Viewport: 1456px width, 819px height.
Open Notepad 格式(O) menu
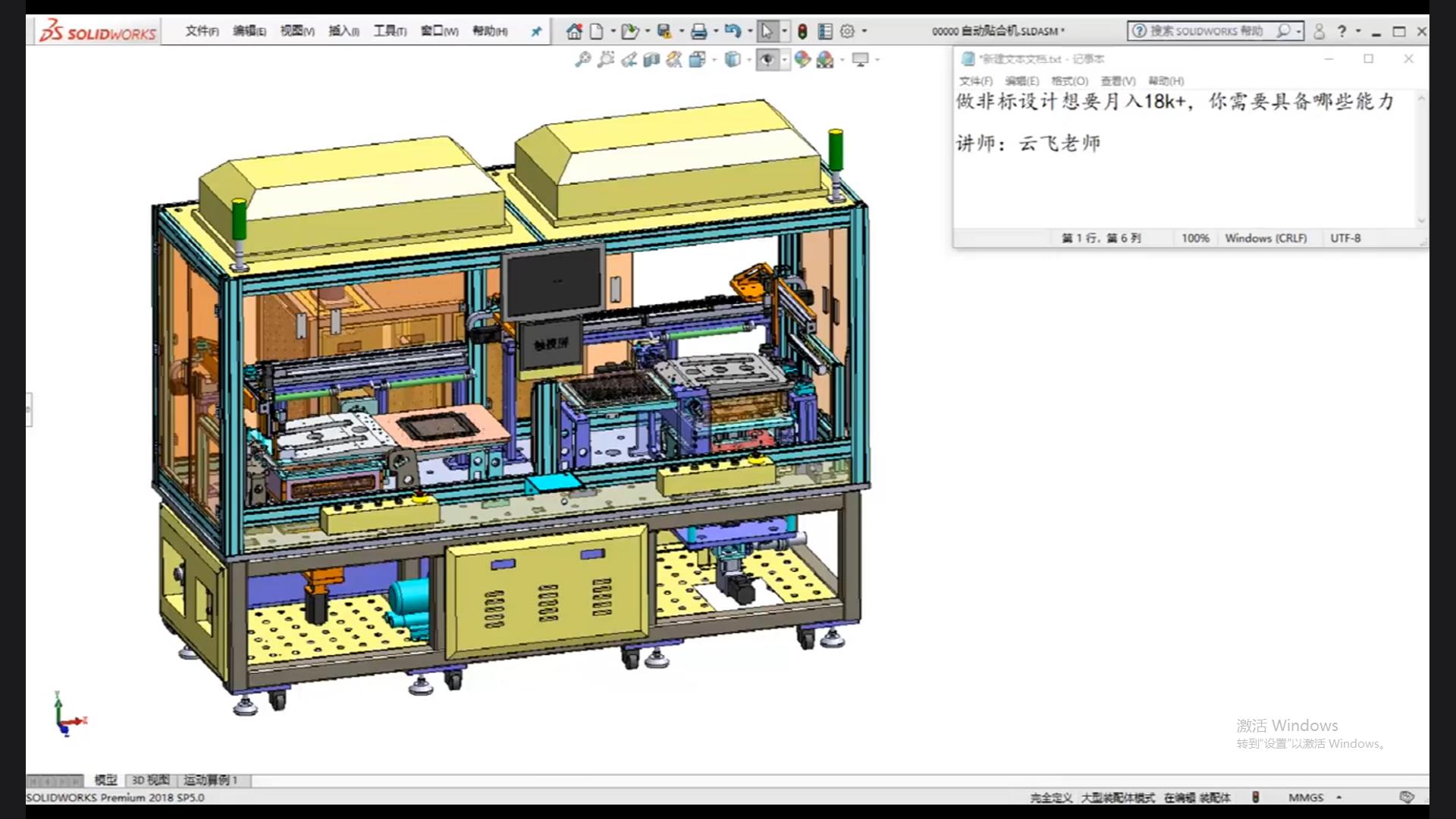tap(1070, 81)
